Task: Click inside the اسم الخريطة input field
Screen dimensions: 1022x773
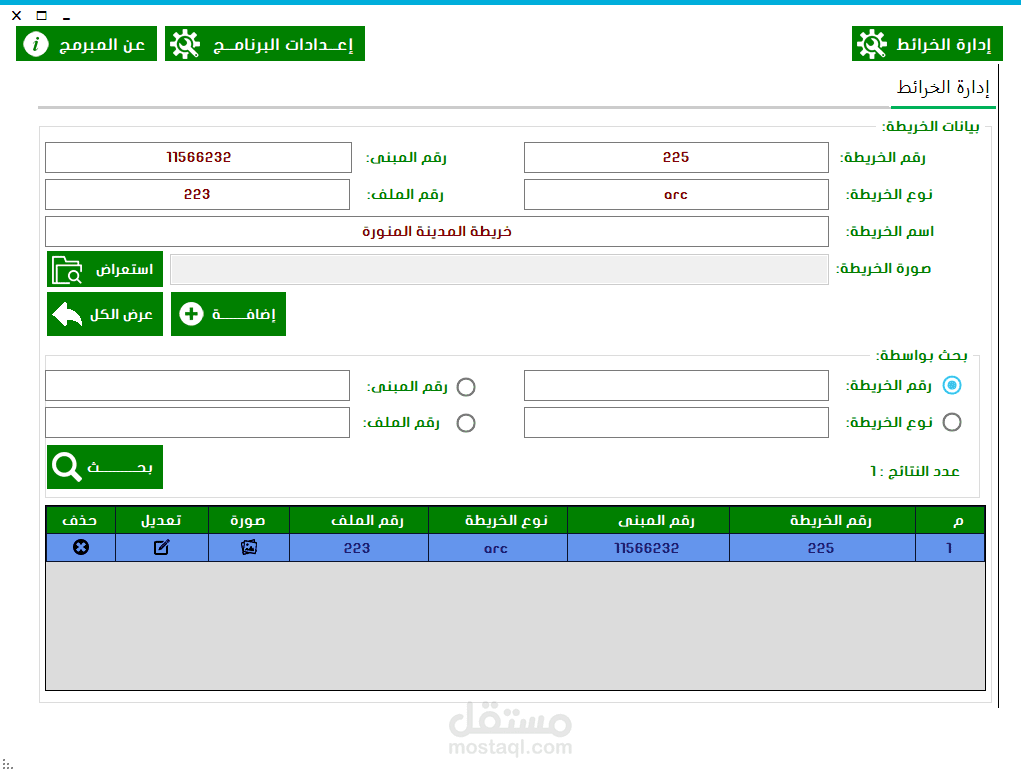Action: coord(436,231)
